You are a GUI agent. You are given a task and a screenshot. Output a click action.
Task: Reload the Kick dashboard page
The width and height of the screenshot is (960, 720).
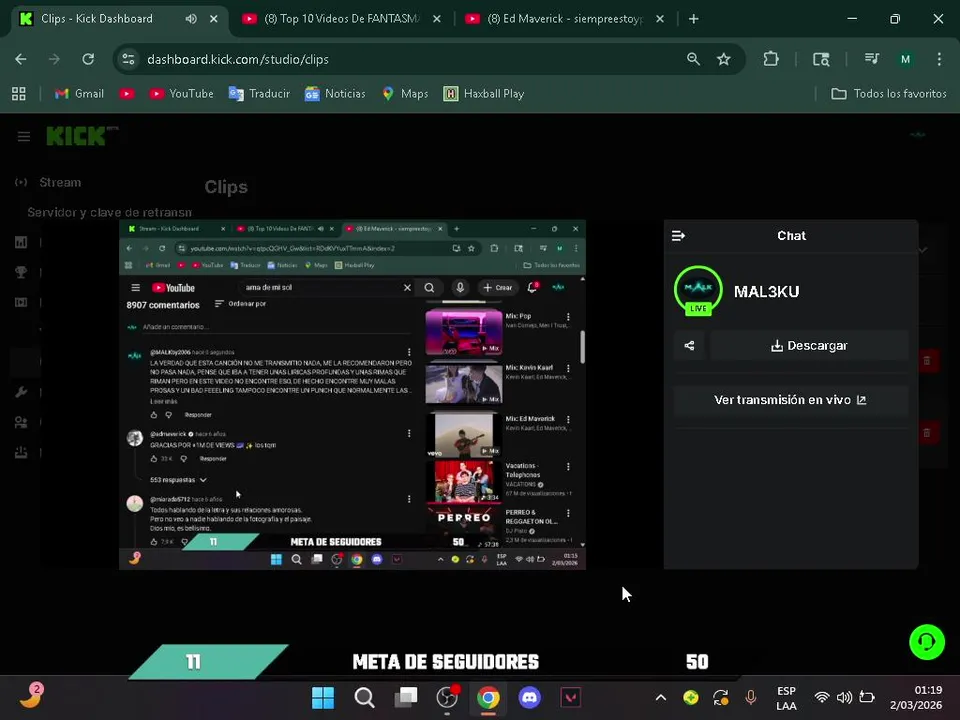click(x=88, y=59)
